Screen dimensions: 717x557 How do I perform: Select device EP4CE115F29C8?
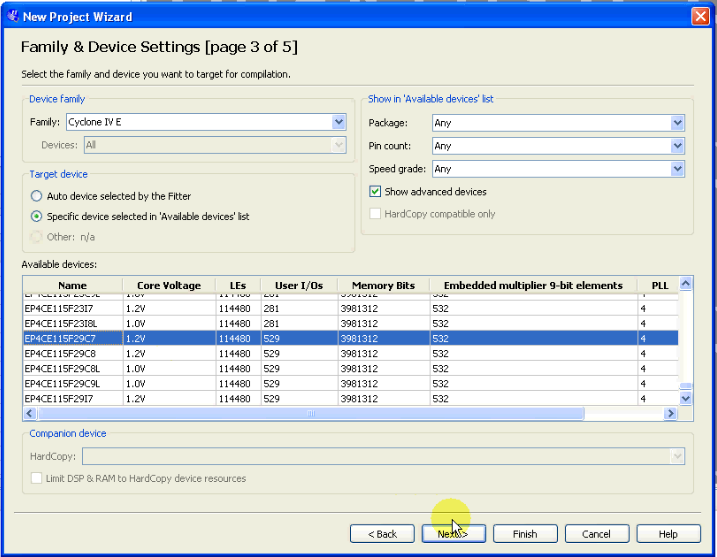(x=350, y=353)
